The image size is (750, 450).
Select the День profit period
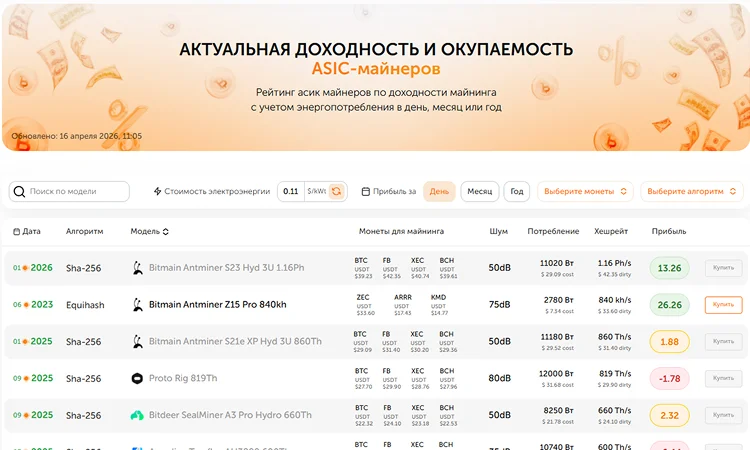(439, 191)
